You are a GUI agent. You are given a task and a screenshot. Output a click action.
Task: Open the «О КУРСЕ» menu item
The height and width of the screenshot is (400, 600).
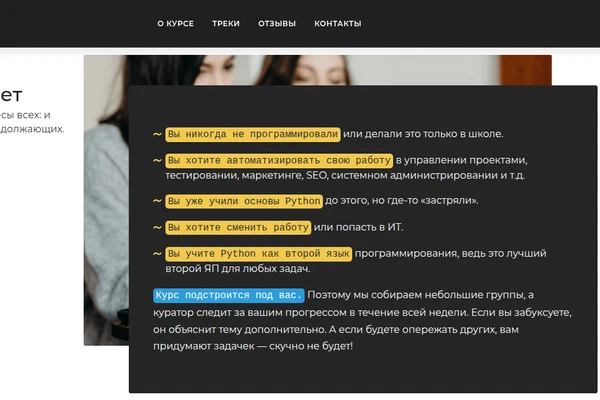(x=175, y=24)
